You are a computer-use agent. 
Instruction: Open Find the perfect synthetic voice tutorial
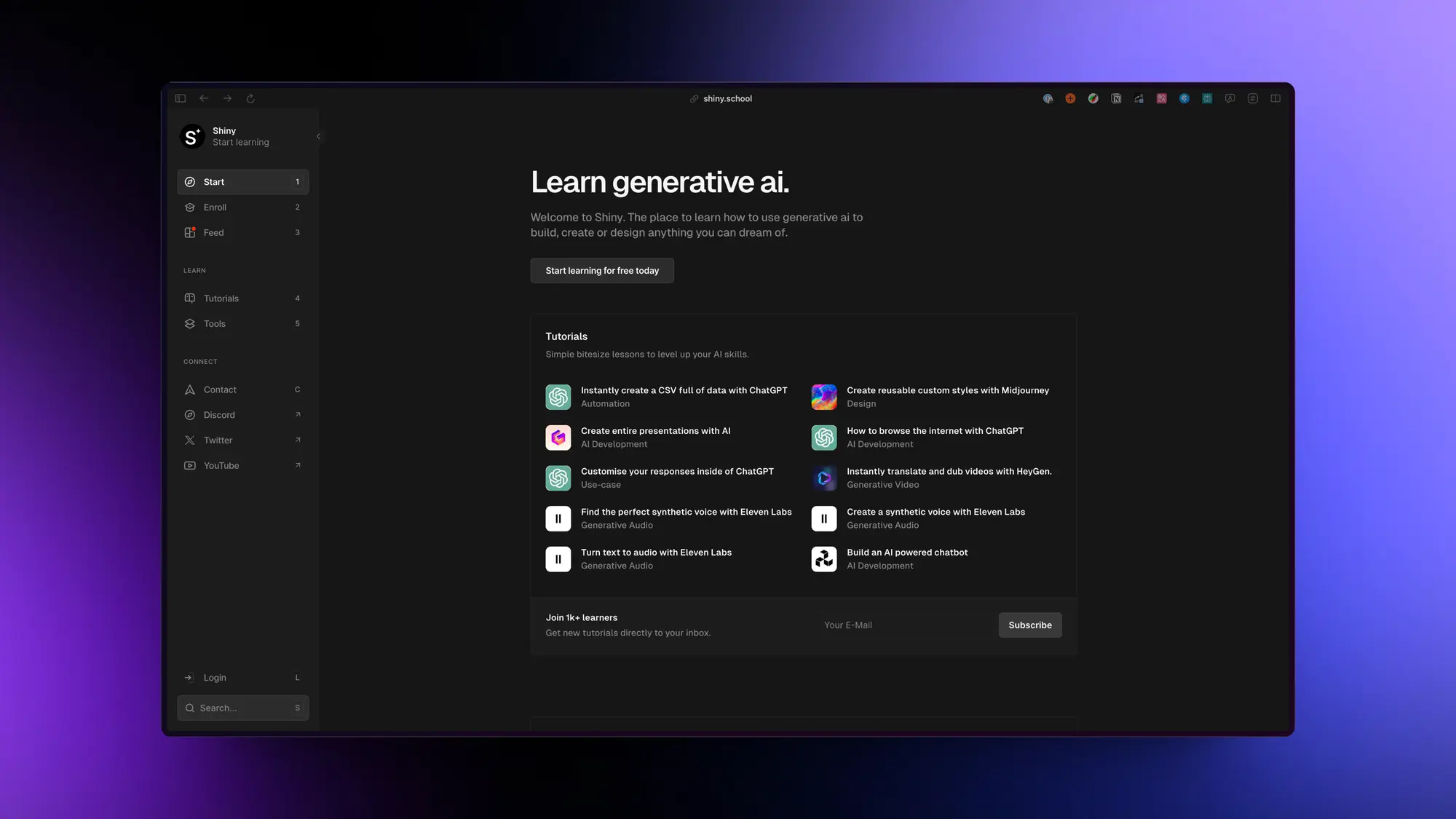(668, 518)
